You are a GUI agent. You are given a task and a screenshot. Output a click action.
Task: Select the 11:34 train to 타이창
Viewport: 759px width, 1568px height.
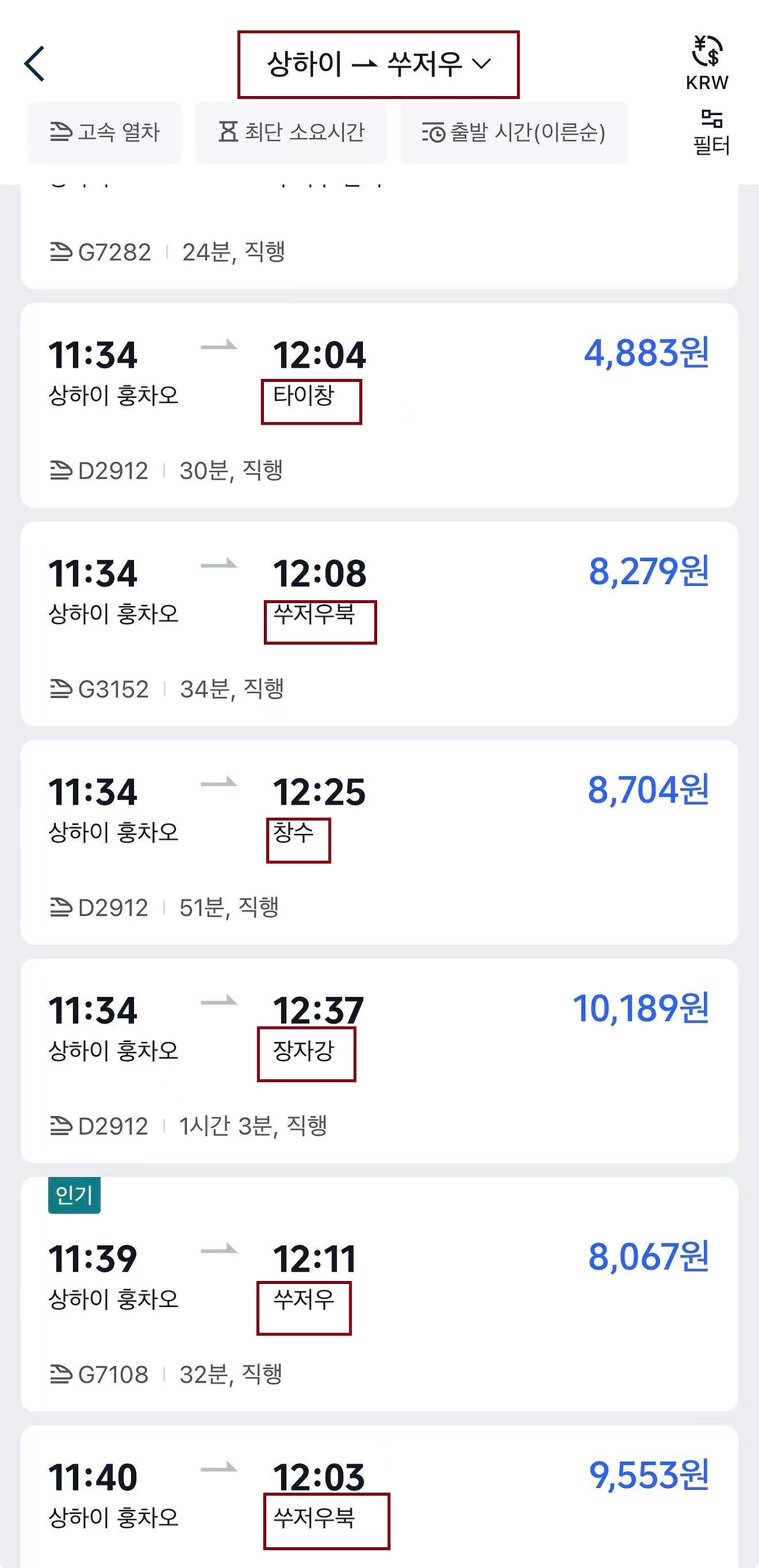(379, 405)
